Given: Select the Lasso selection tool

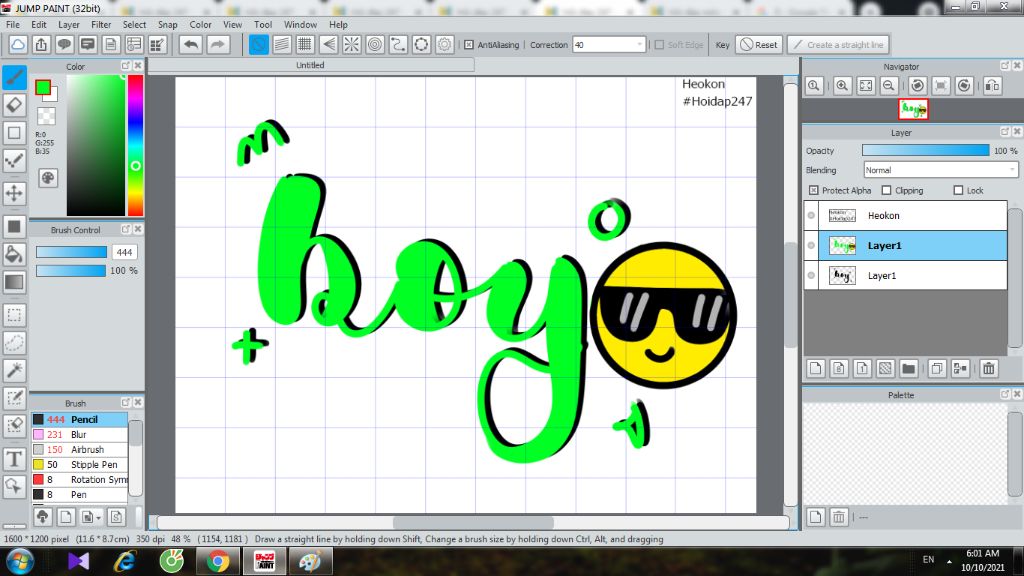Looking at the screenshot, I should coord(14,343).
